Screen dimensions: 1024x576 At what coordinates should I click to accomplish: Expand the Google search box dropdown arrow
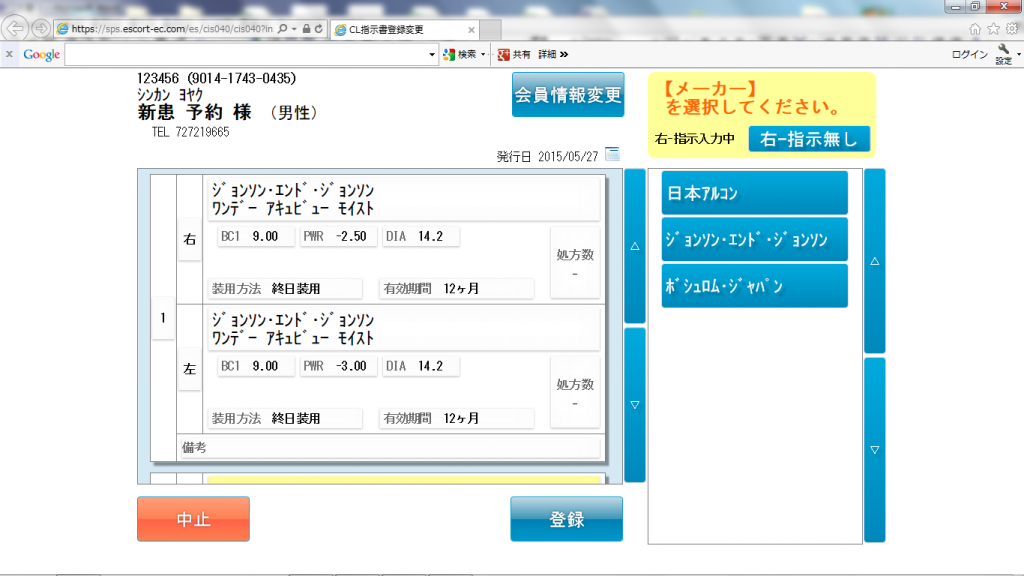[432, 55]
